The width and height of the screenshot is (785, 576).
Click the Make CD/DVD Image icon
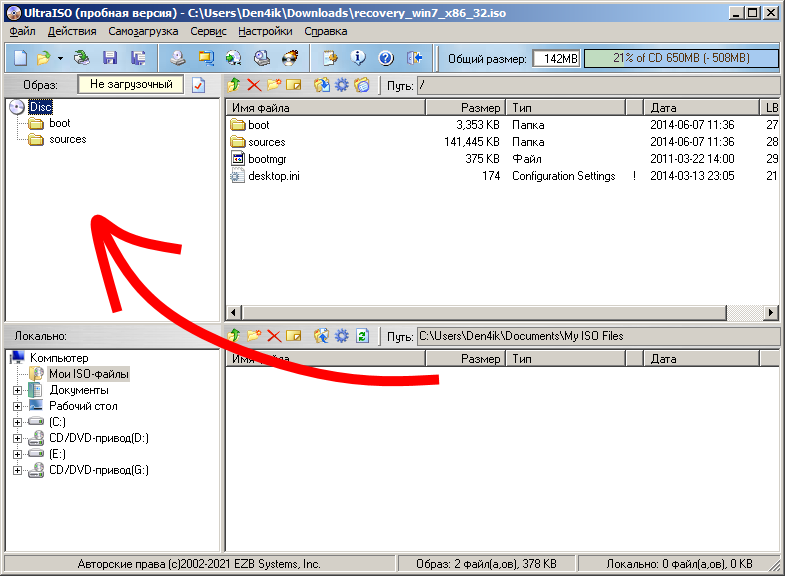click(178, 58)
